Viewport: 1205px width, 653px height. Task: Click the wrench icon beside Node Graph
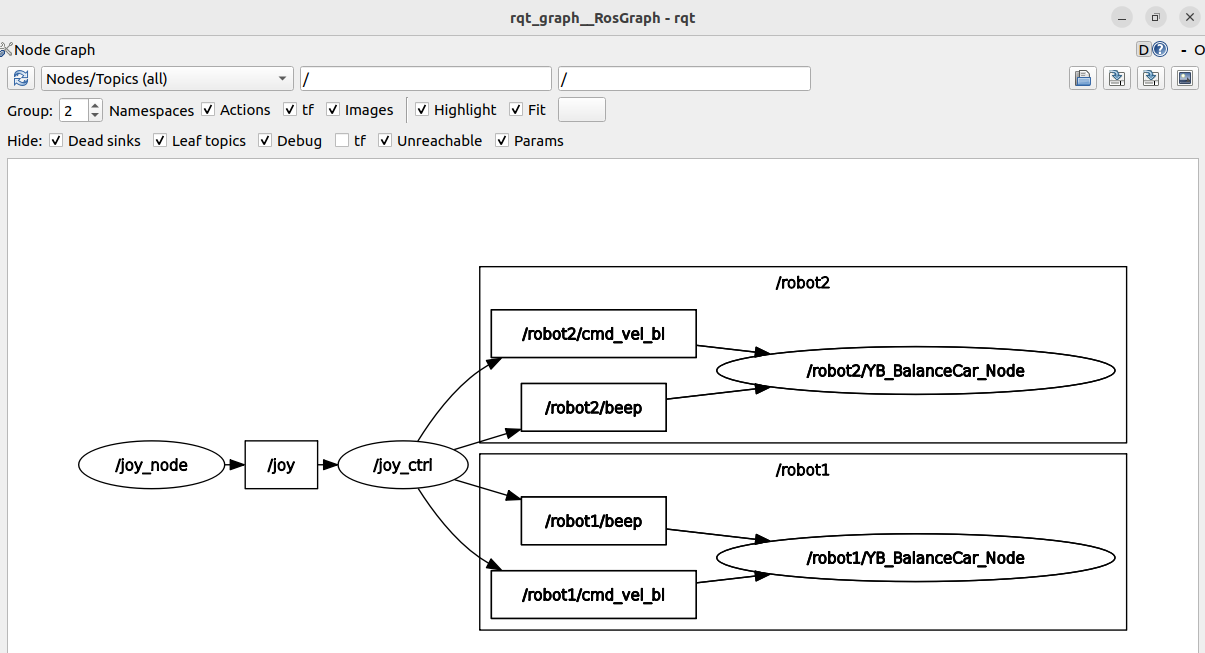6,49
